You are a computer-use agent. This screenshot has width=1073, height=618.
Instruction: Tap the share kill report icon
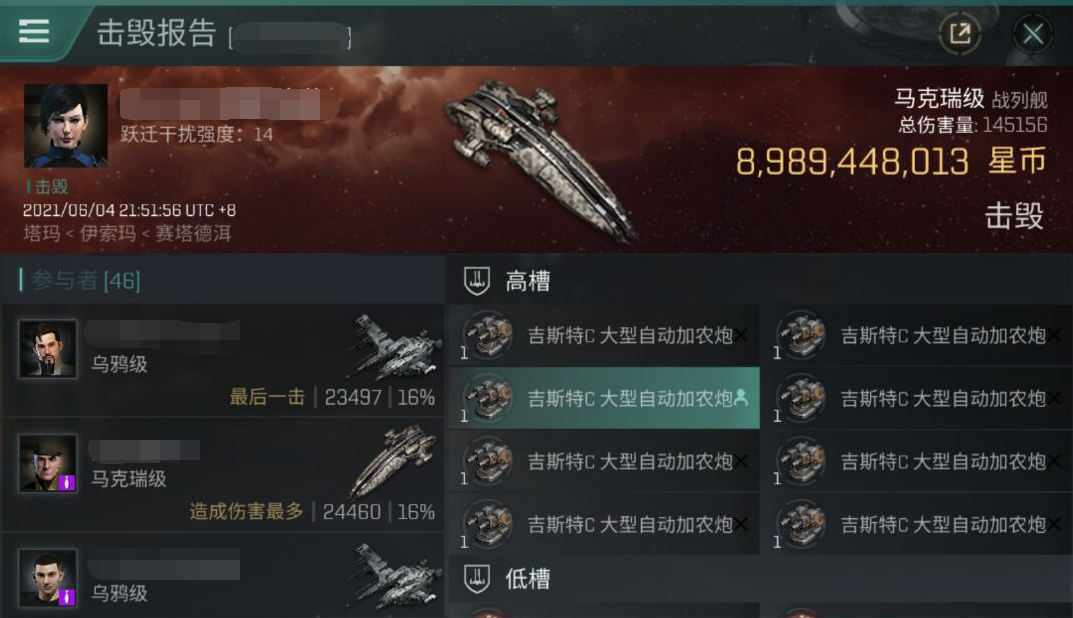960,33
